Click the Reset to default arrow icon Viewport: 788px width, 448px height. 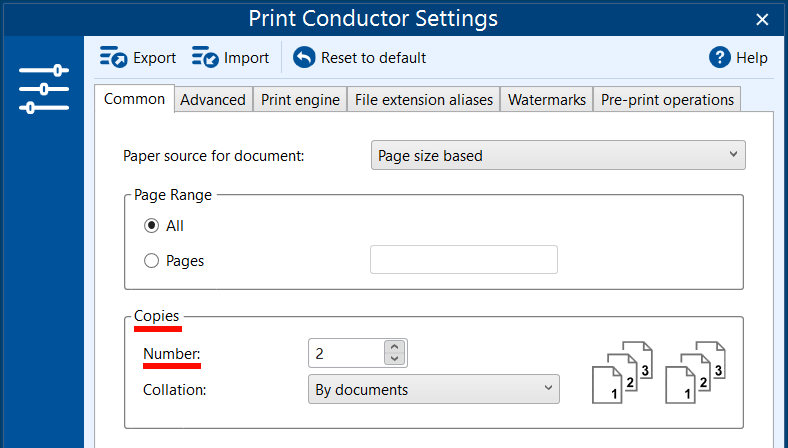point(304,58)
